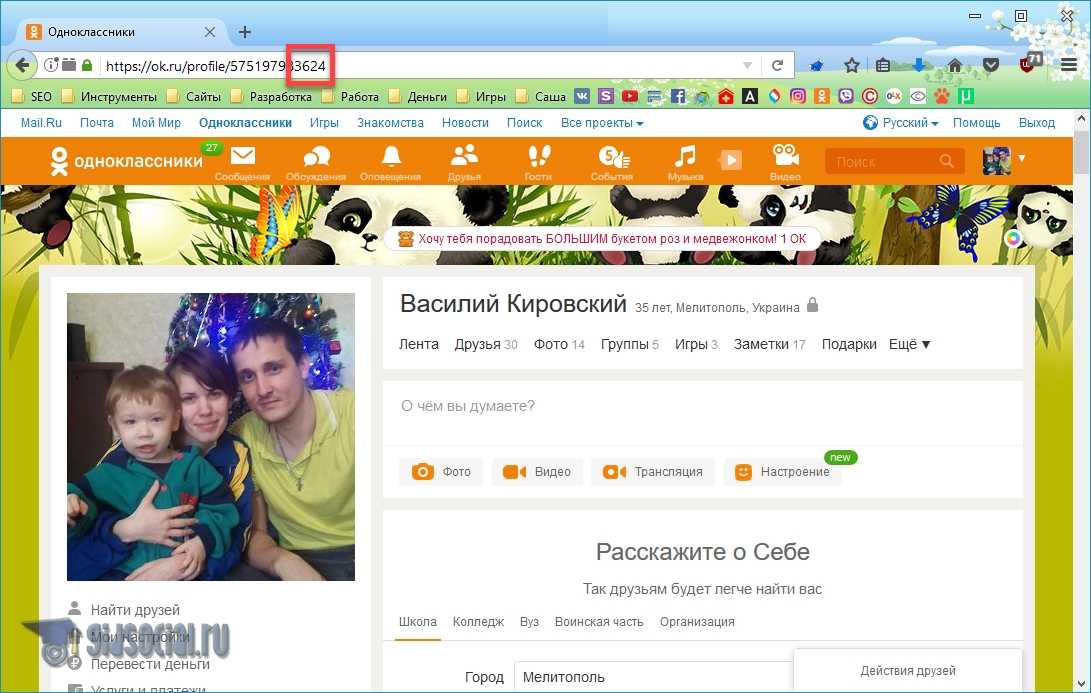The image size is (1091, 693).
Task: Open the Гости guests footprints icon
Action: click(538, 158)
